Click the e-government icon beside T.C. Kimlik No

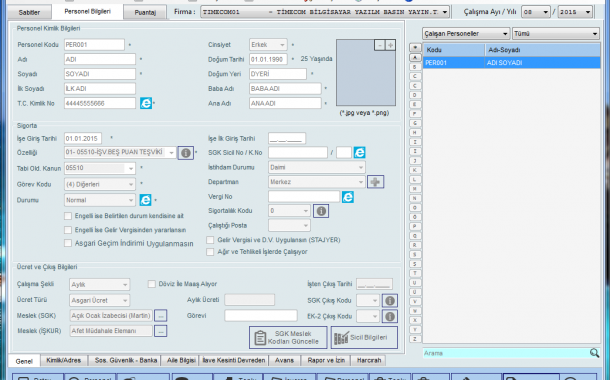[x=146, y=103]
